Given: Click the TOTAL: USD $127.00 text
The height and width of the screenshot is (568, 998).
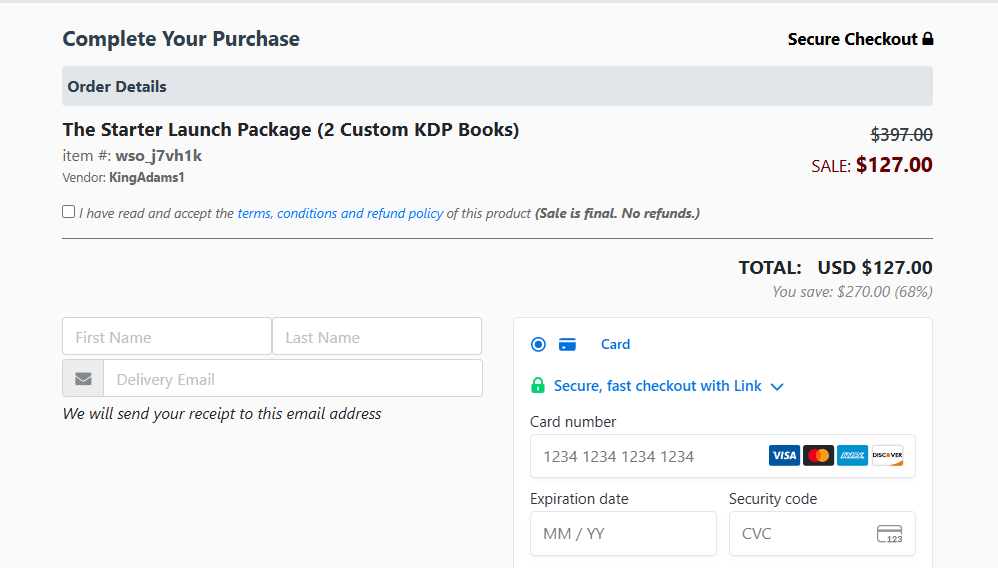Looking at the screenshot, I should 835,267.
